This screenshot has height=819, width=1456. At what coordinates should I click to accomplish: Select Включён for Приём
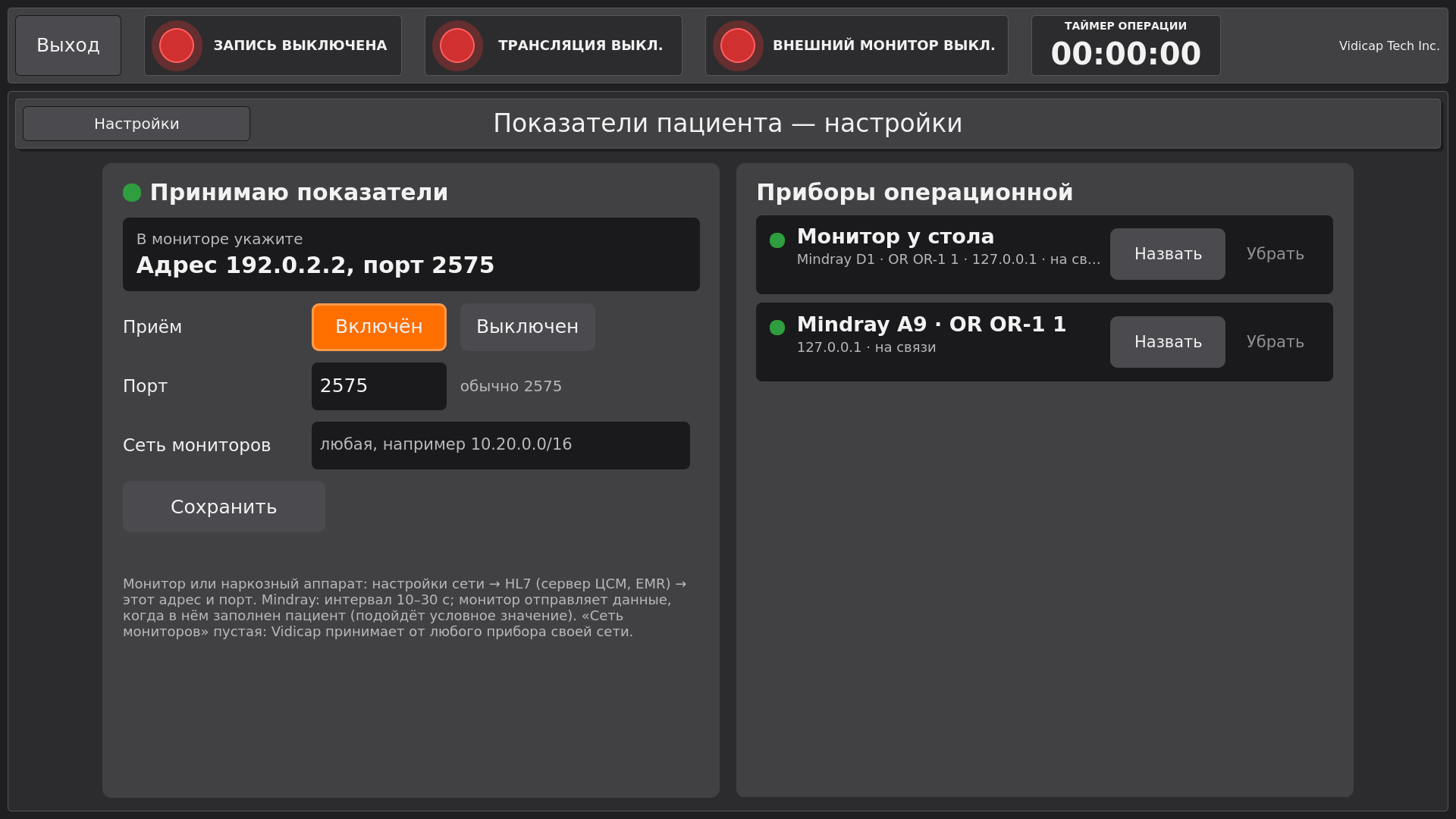click(379, 327)
